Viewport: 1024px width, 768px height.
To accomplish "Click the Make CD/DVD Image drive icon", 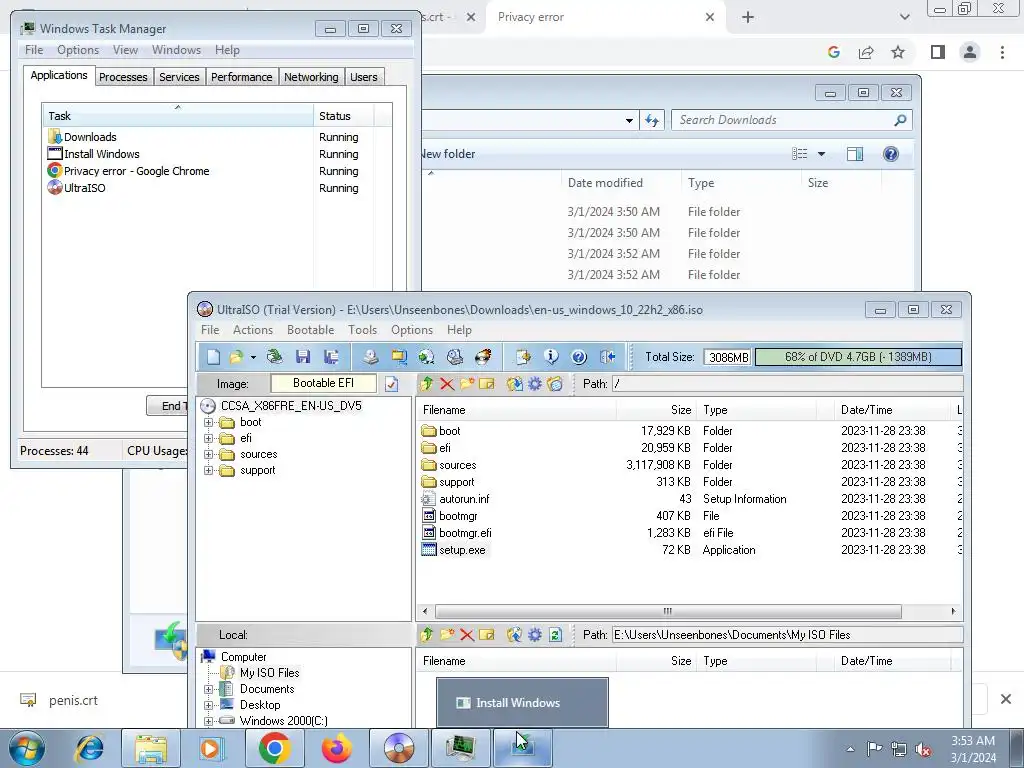I will [x=371, y=357].
